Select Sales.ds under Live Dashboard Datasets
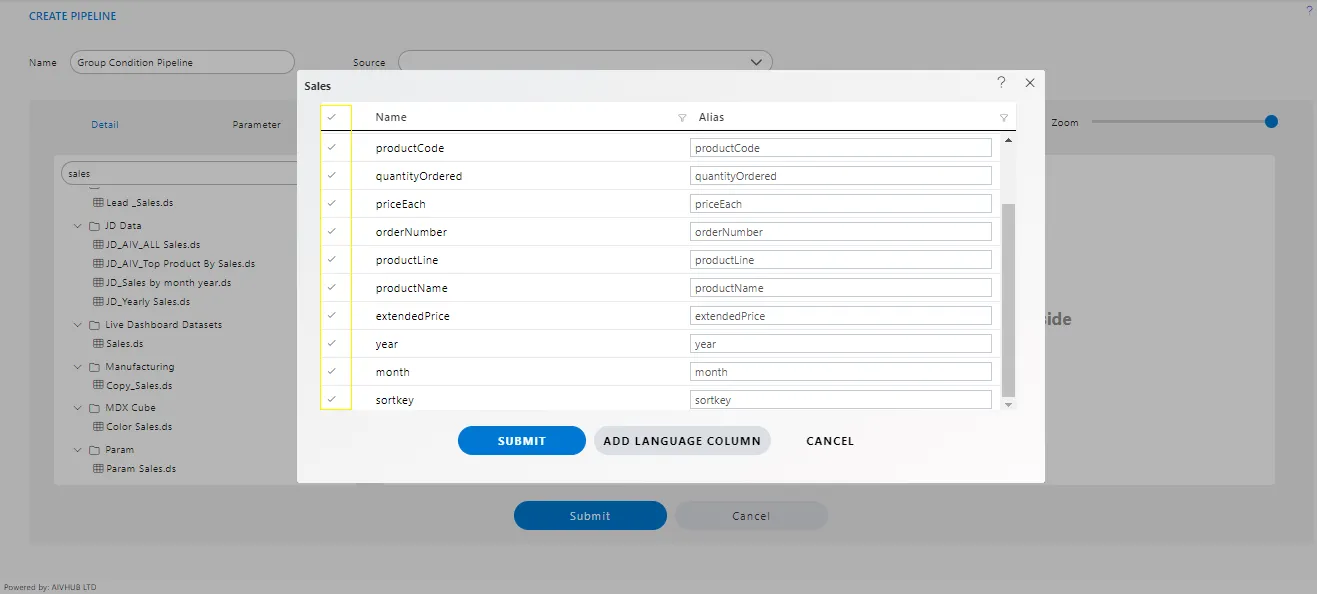 point(125,344)
